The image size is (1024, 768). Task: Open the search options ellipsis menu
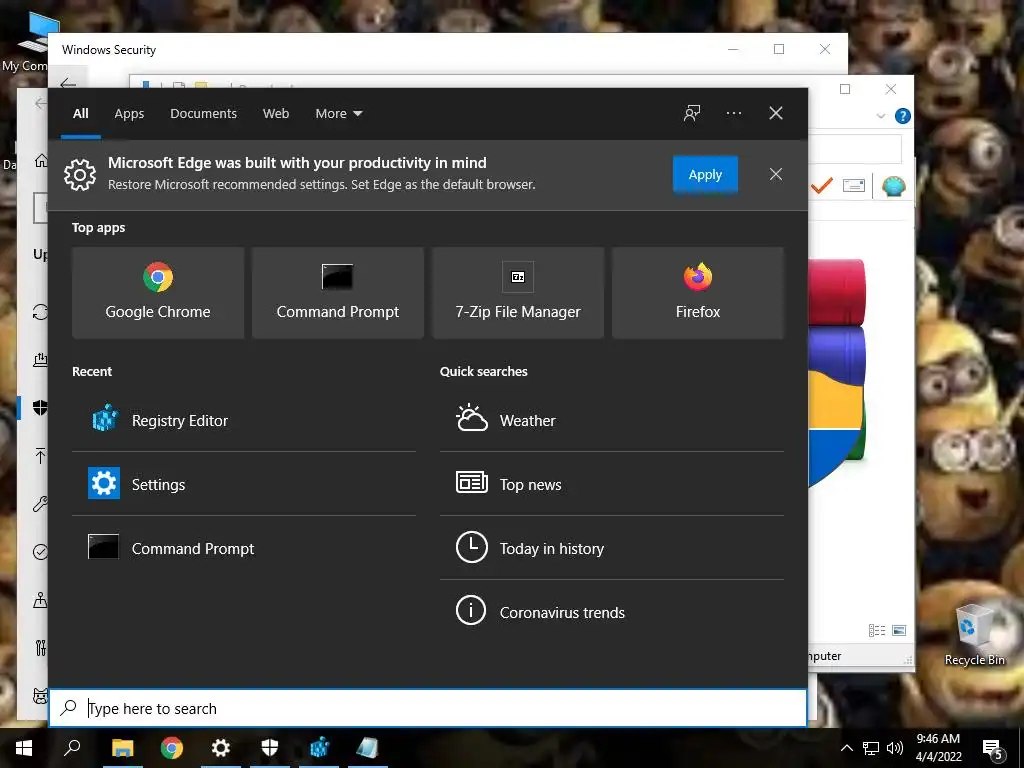click(x=733, y=113)
